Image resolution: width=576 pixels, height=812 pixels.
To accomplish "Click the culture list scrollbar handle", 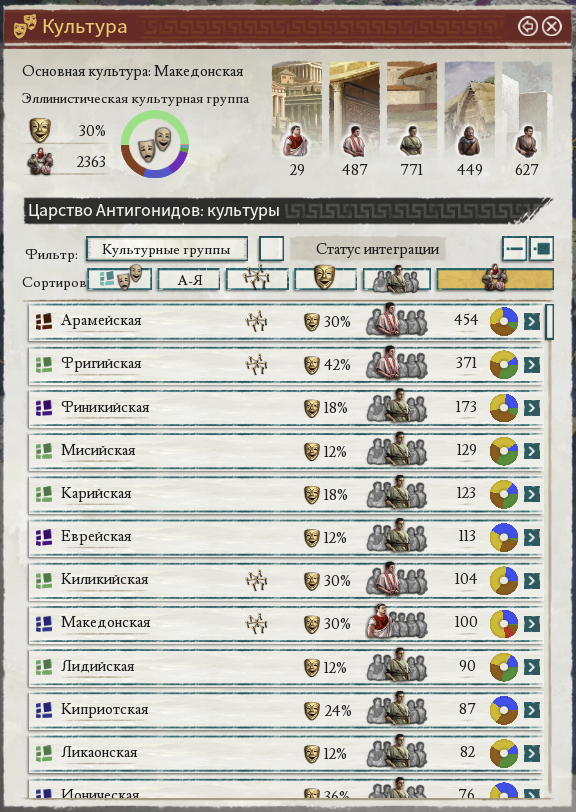I will pyautogui.click(x=549, y=321).
